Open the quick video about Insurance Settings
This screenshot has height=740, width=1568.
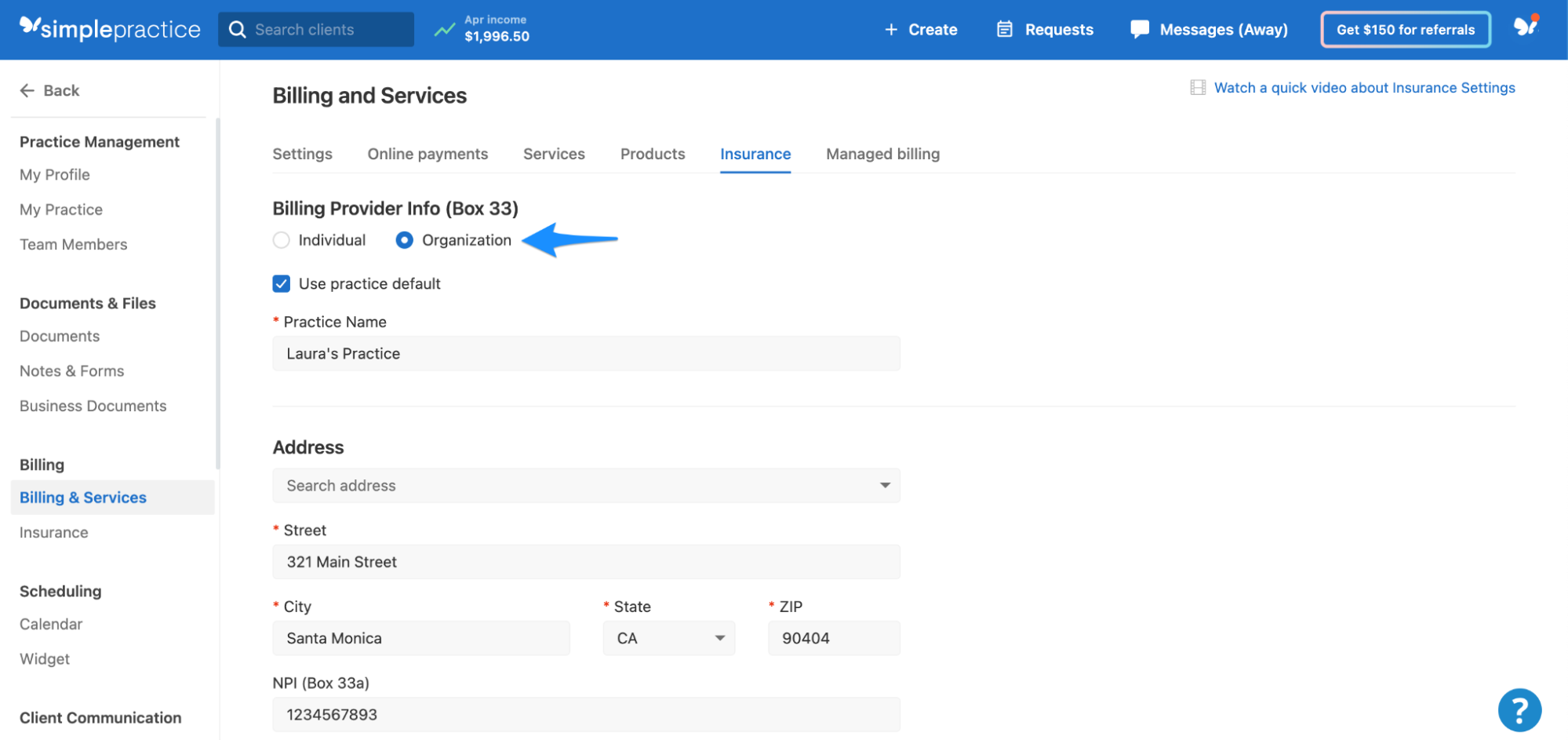pos(1365,87)
